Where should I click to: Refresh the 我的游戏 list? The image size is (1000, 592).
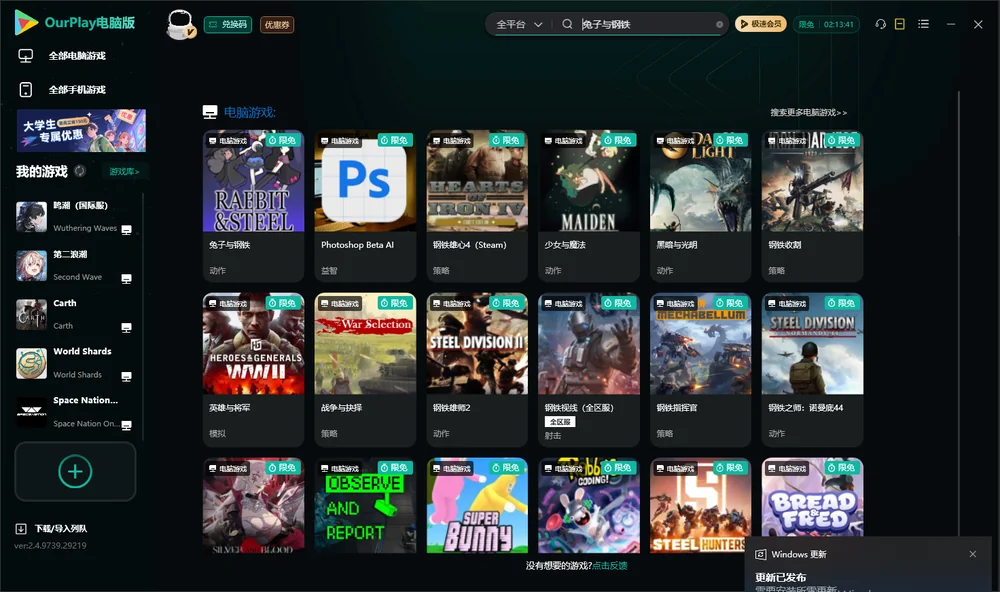coord(80,171)
